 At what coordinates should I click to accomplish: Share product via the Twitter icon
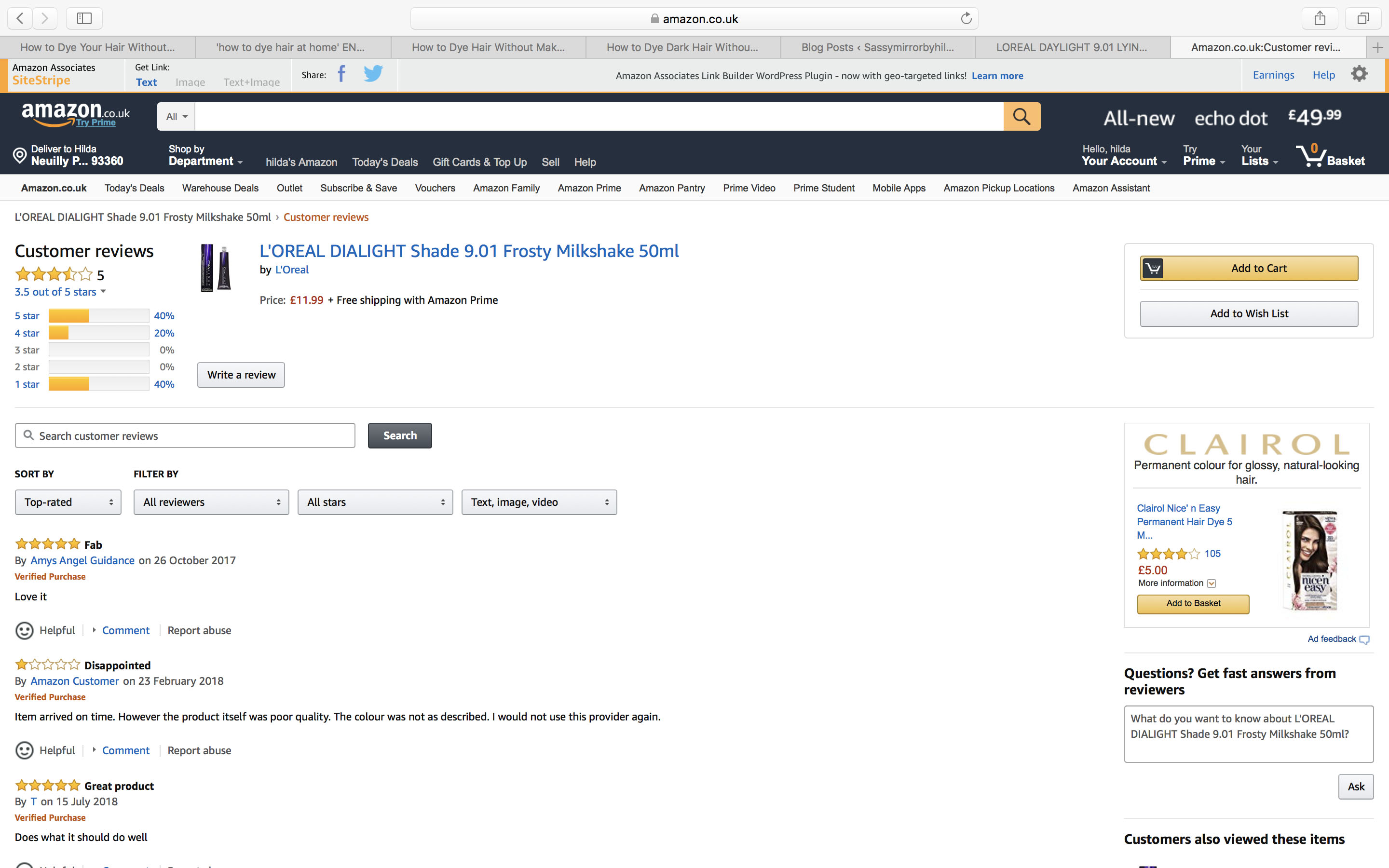[373, 73]
